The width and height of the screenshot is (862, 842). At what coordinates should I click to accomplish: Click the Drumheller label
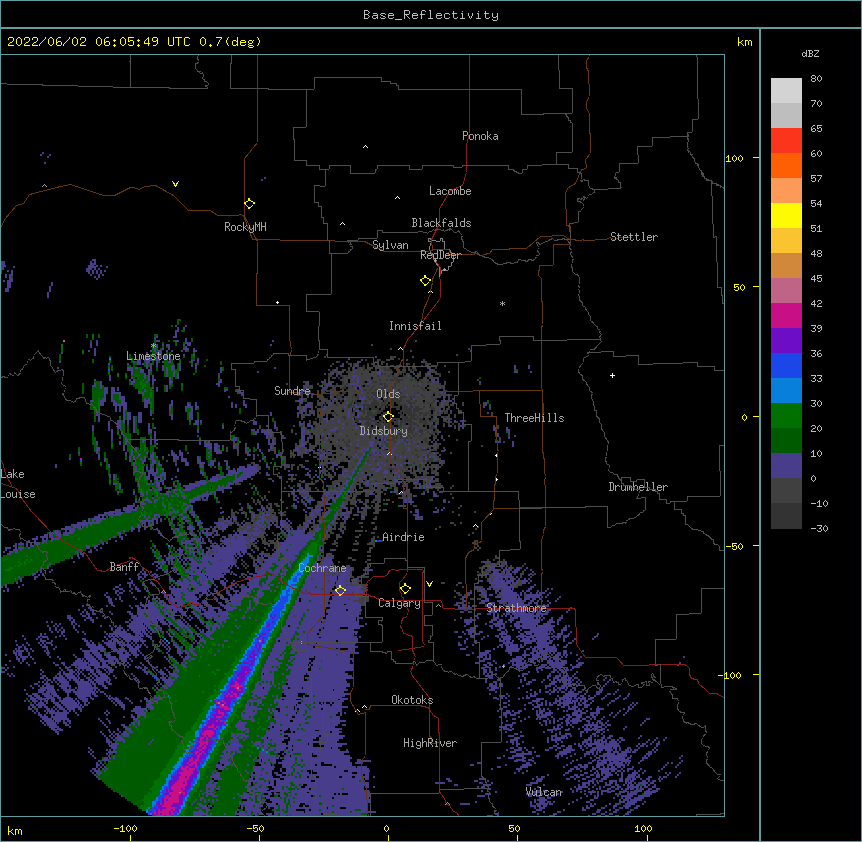tap(638, 487)
